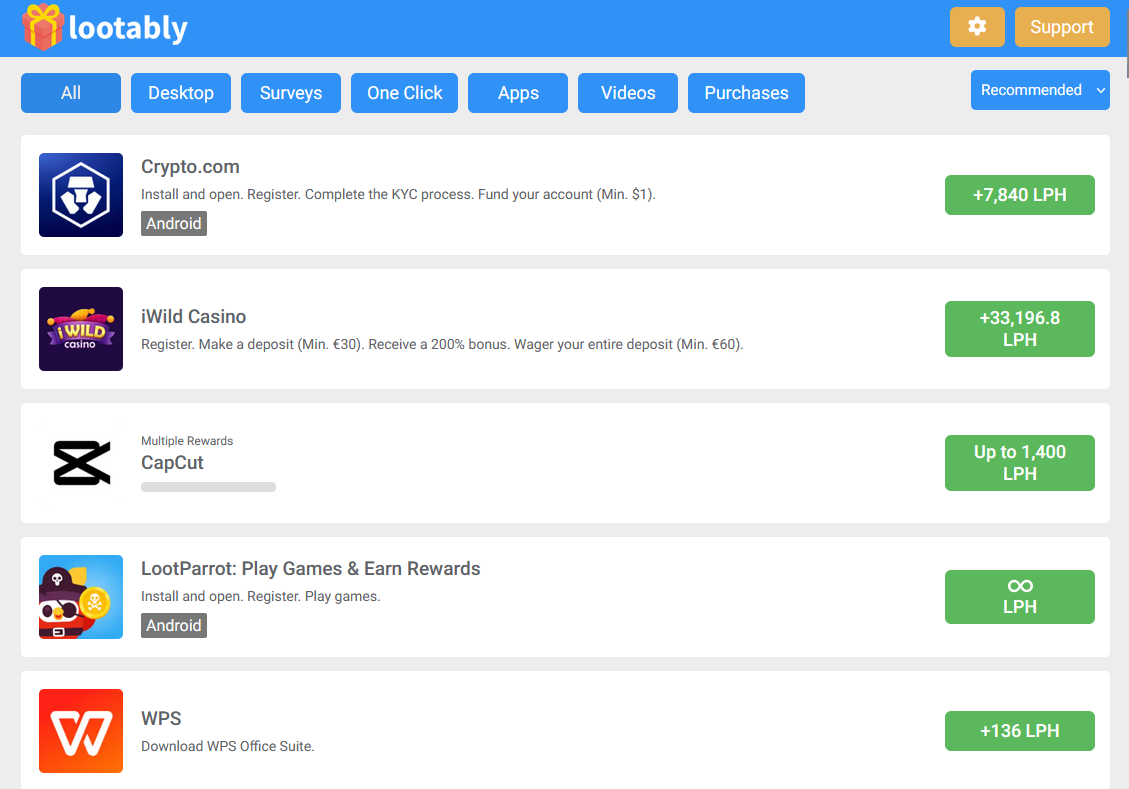
Task: Click the LootParrot pirate parrot icon
Action: [81, 597]
